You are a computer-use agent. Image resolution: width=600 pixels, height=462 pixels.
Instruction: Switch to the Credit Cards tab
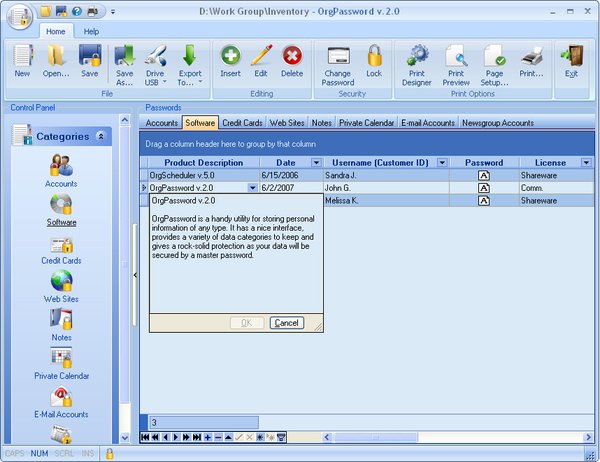(x=242, y=123)
